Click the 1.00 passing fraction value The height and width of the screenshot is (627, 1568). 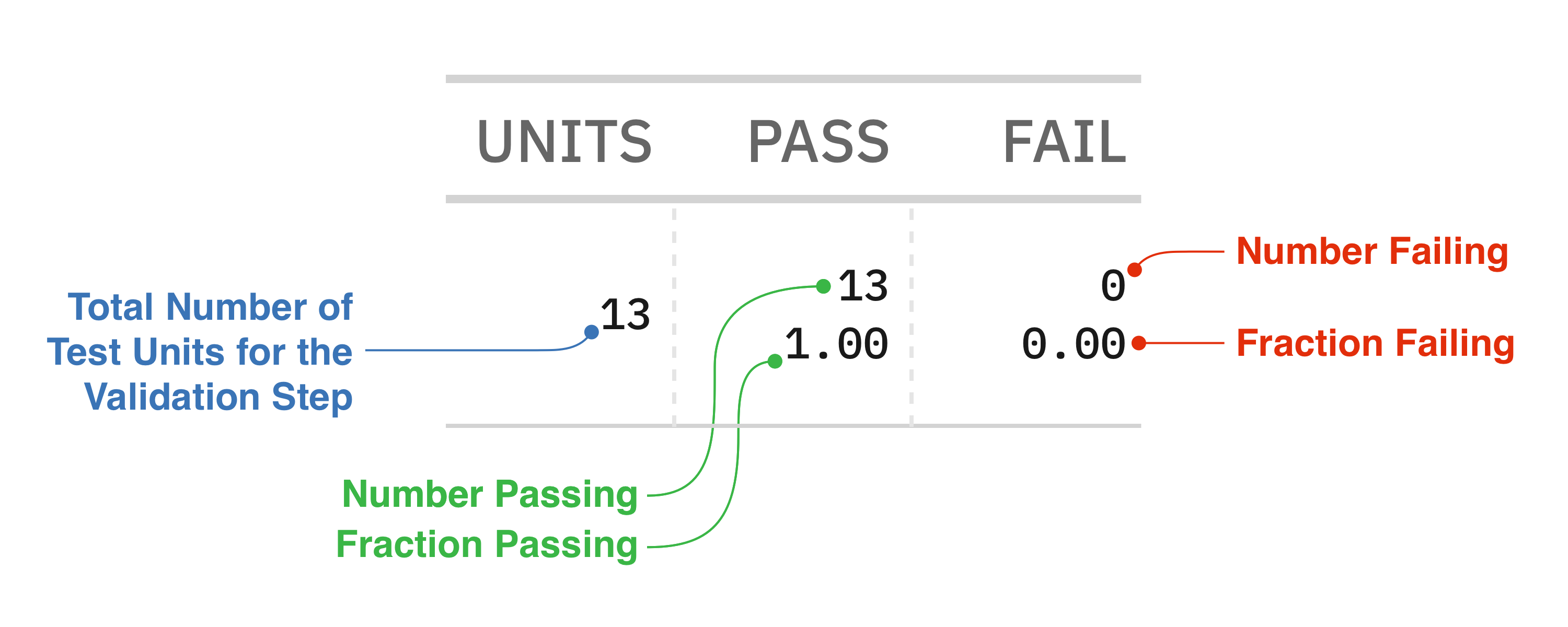point(836,344)
